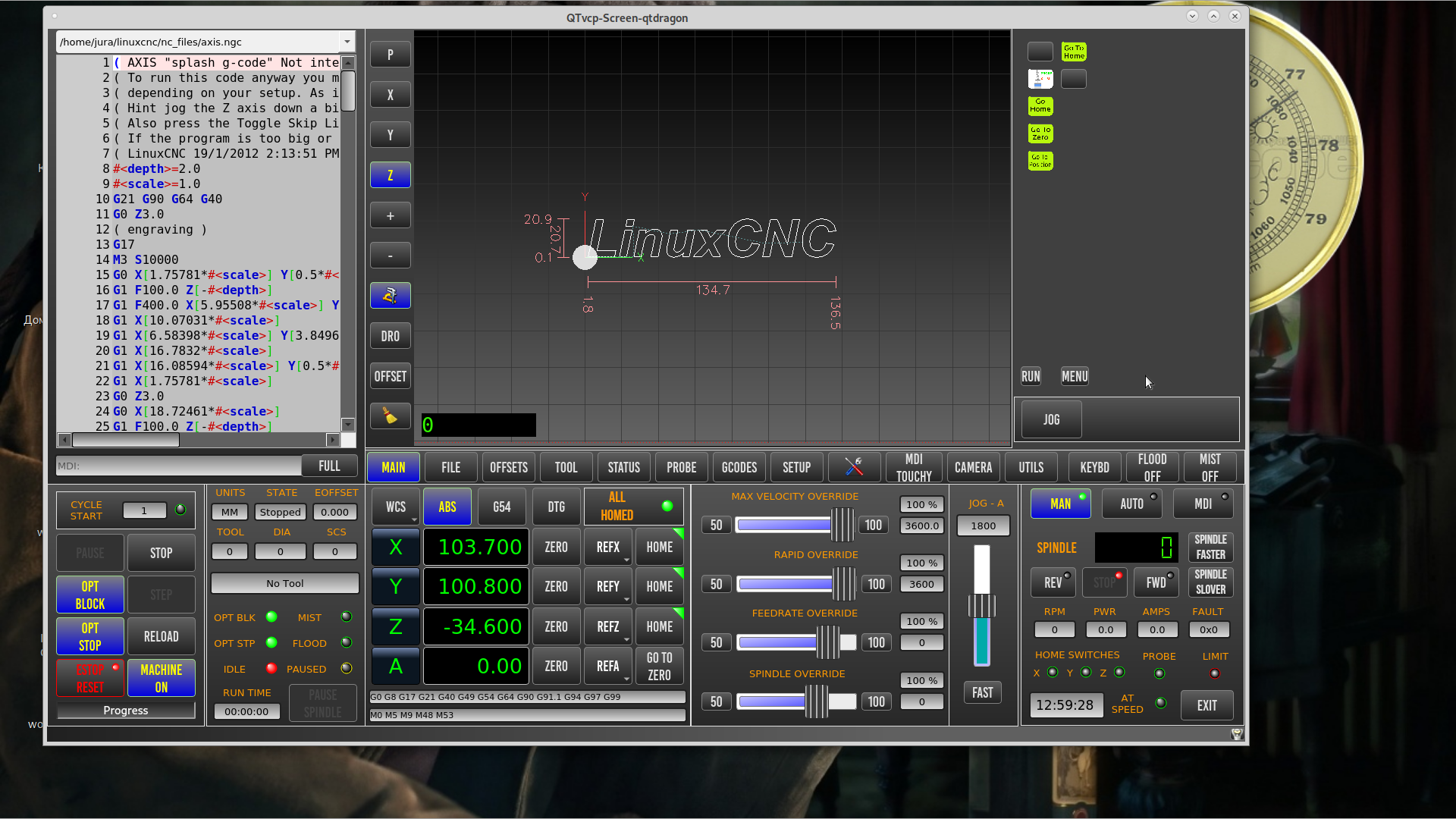The height and width of the screenshot is (819, 1456).
Task: Toggle FLOOD OFF coolant button
Action: [x=1152, y=467]
